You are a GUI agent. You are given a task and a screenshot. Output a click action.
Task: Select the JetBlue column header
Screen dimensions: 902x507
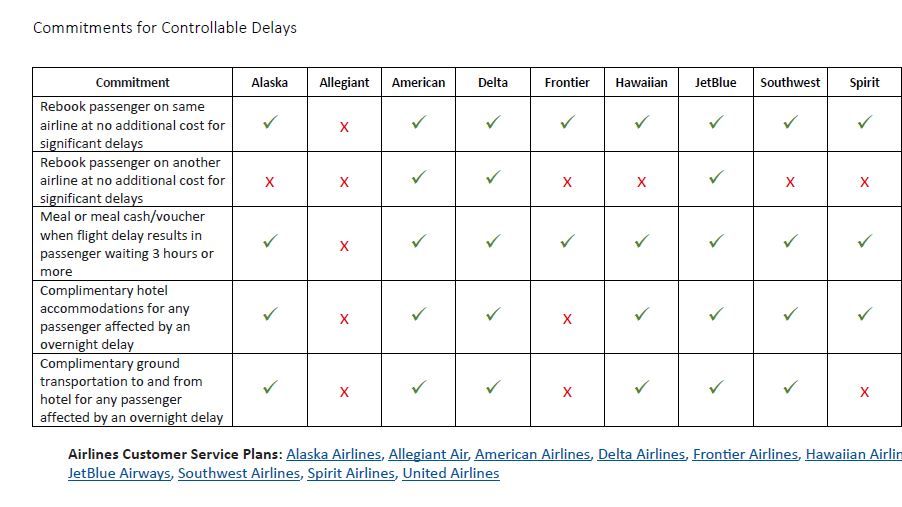(715, 83)
